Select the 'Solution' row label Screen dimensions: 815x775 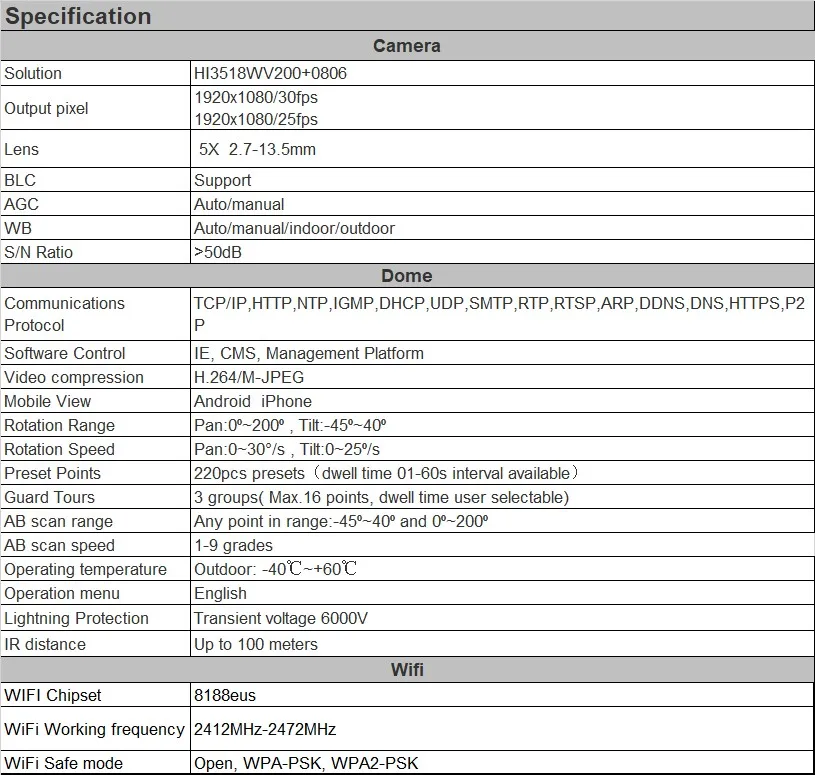click(x=33, y=73)
